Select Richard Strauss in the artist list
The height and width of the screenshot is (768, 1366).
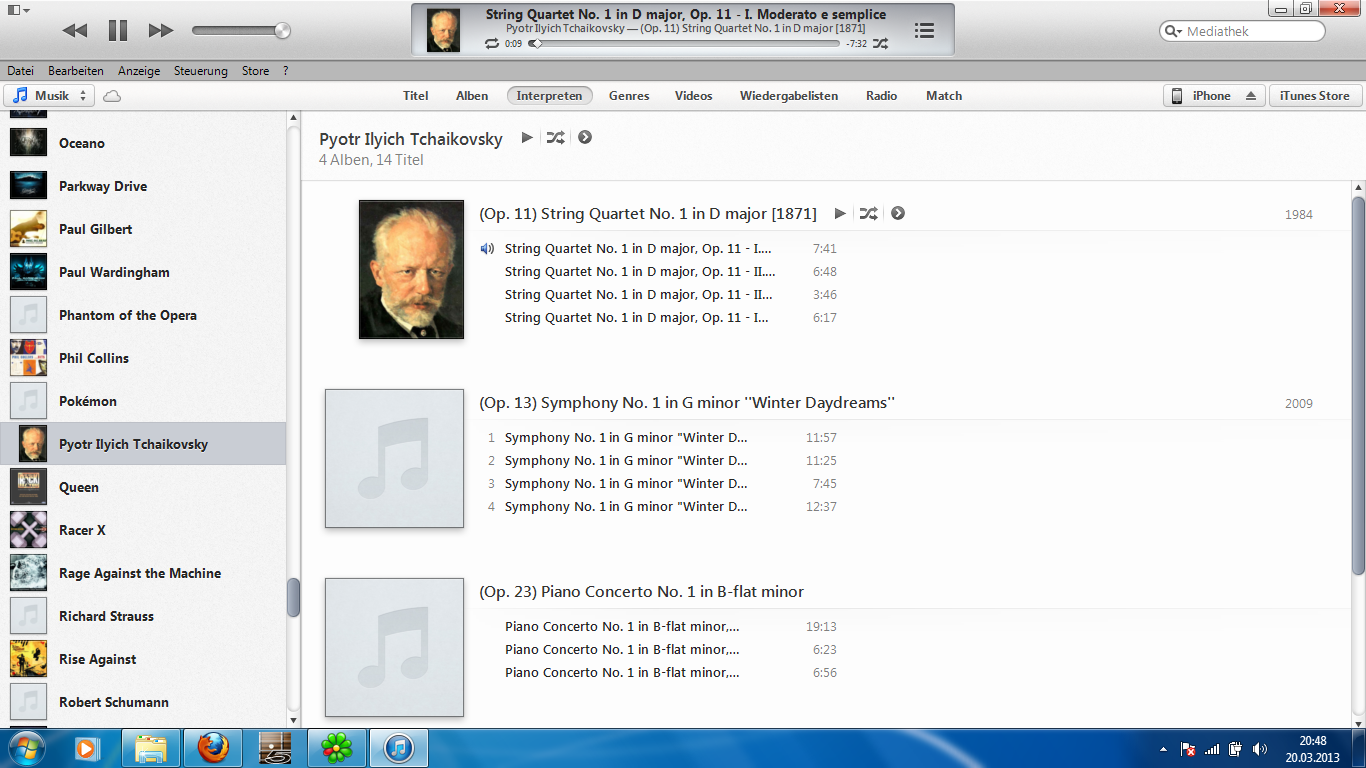click(x=143, y=616)
